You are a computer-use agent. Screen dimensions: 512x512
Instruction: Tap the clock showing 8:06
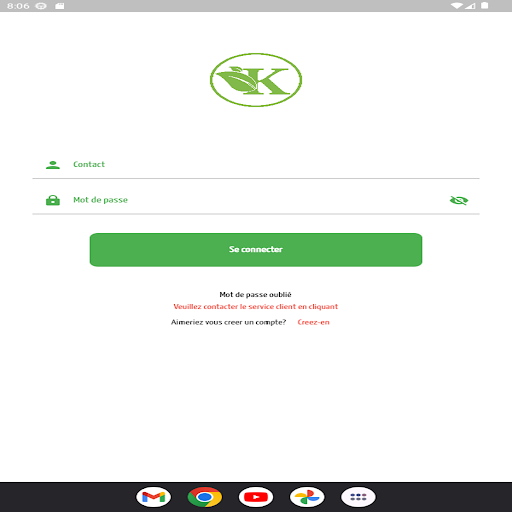pyautogui.click(x=18, y=6)
